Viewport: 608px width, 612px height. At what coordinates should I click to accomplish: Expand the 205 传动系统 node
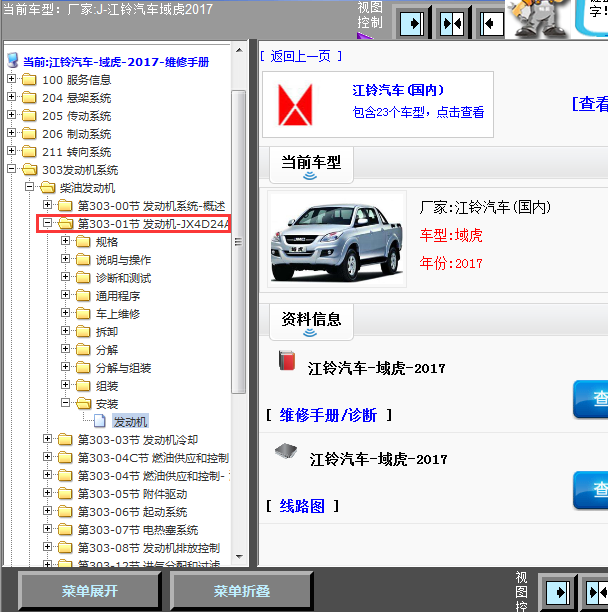11,114
